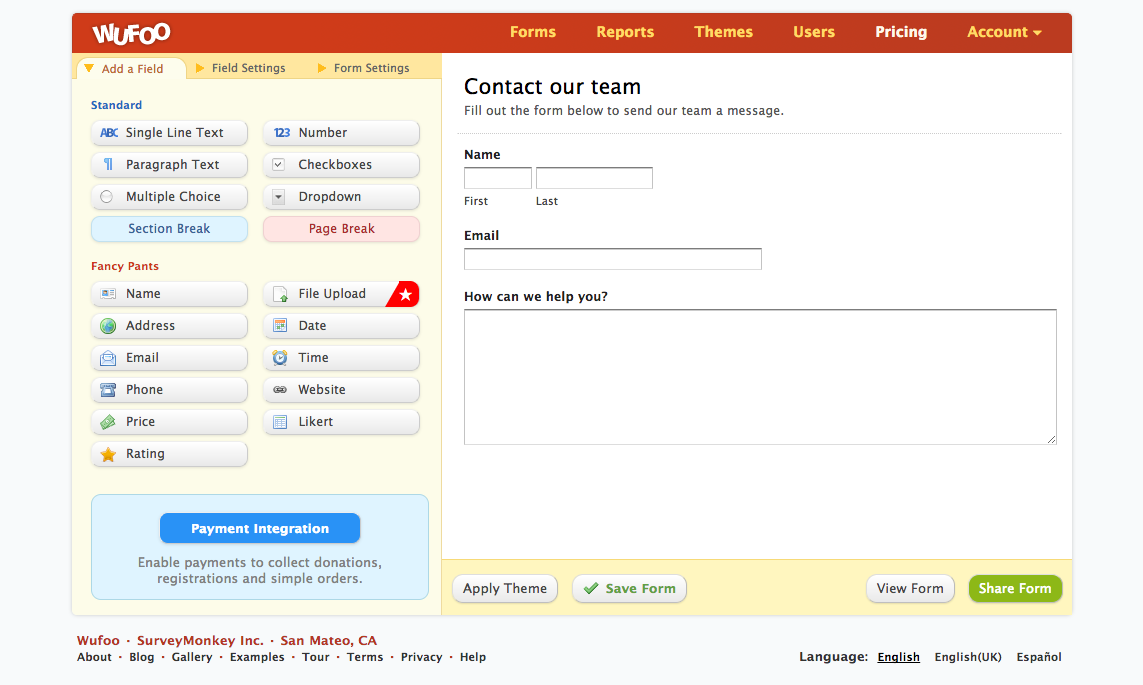Click the View Form button
The width and height of the screenshot is (1143, 685).
[910, 589]
